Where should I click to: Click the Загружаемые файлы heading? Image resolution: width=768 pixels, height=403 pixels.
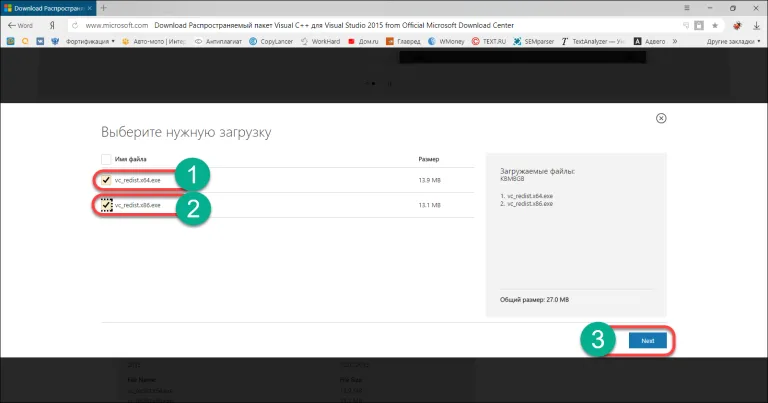537,171
